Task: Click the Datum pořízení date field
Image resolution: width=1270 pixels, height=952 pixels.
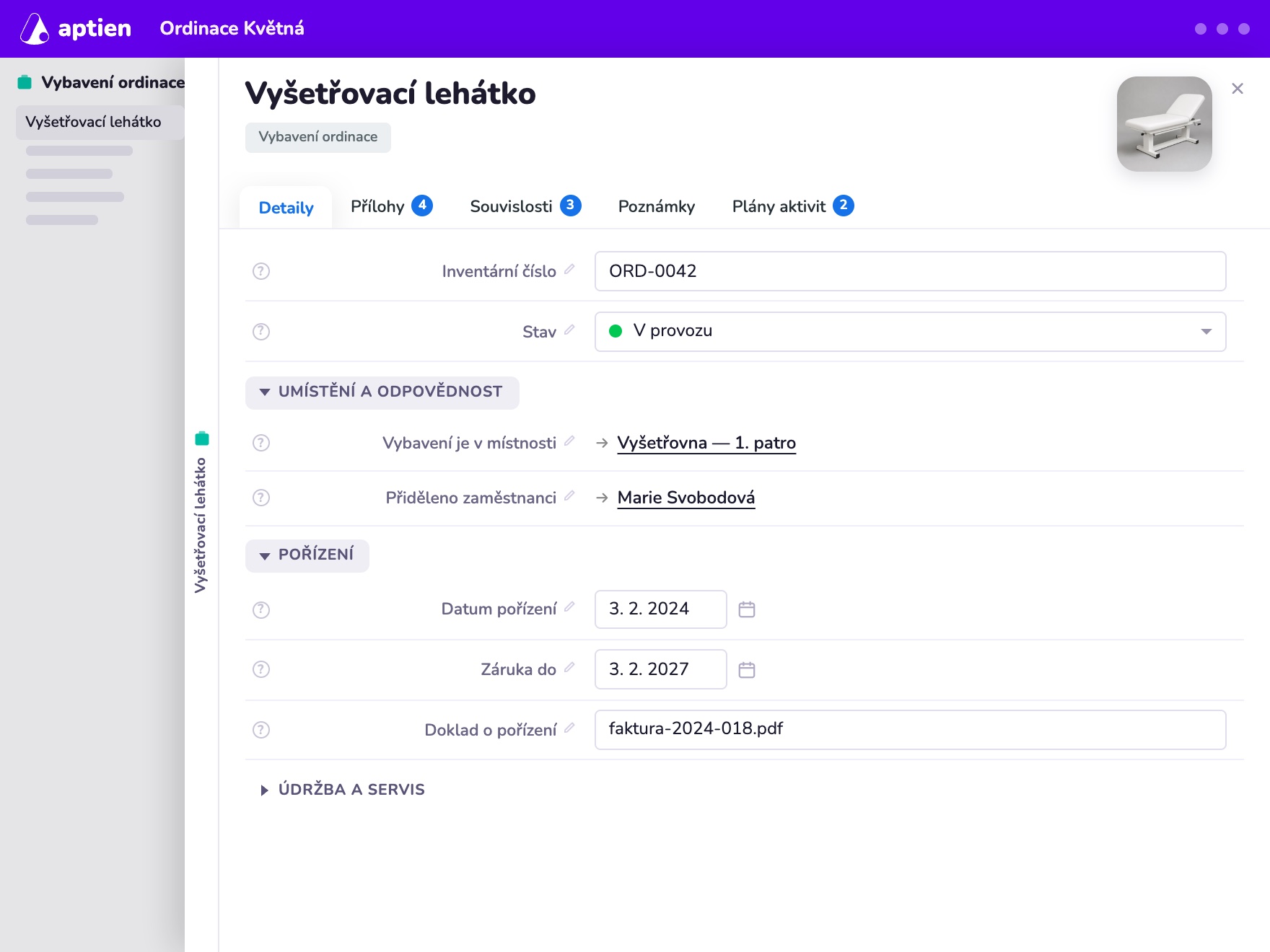Action: click(660, 609)
